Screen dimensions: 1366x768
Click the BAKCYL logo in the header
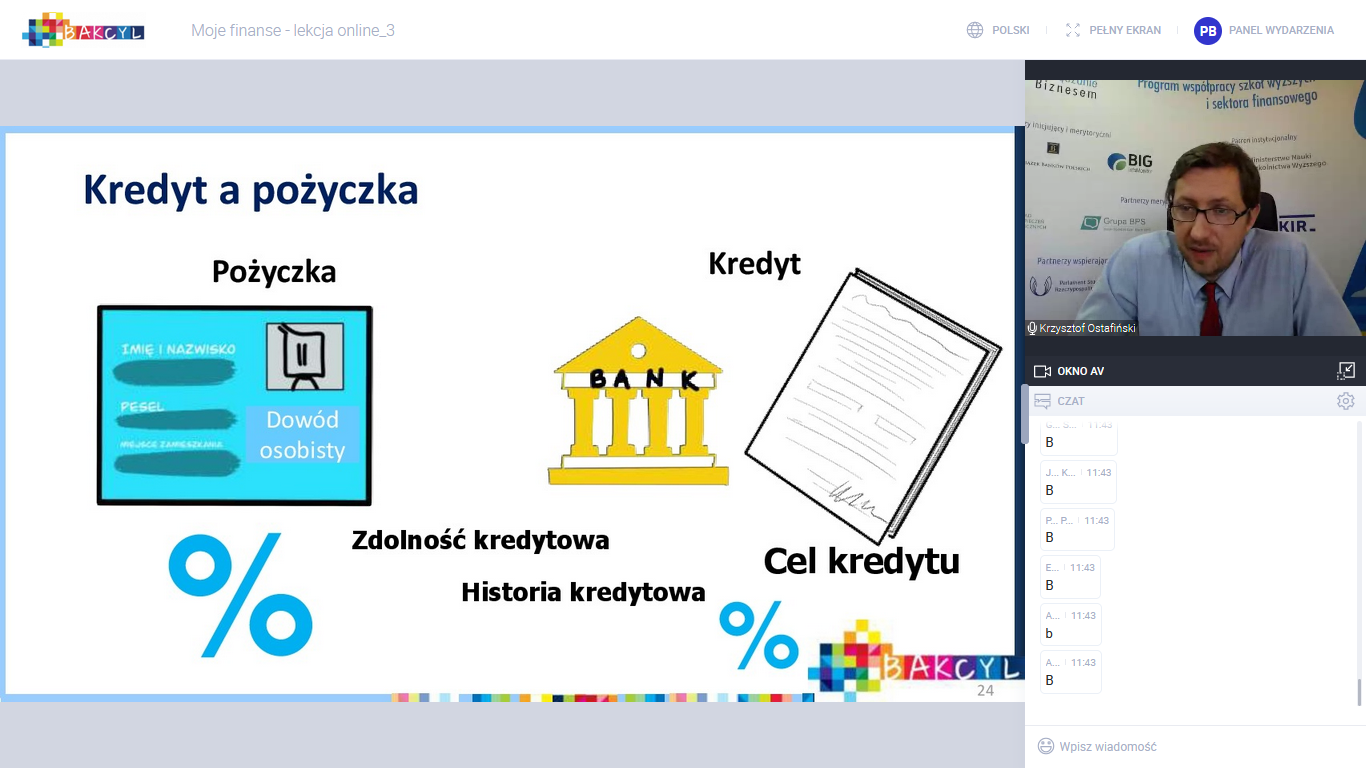[x=84, y=30]
